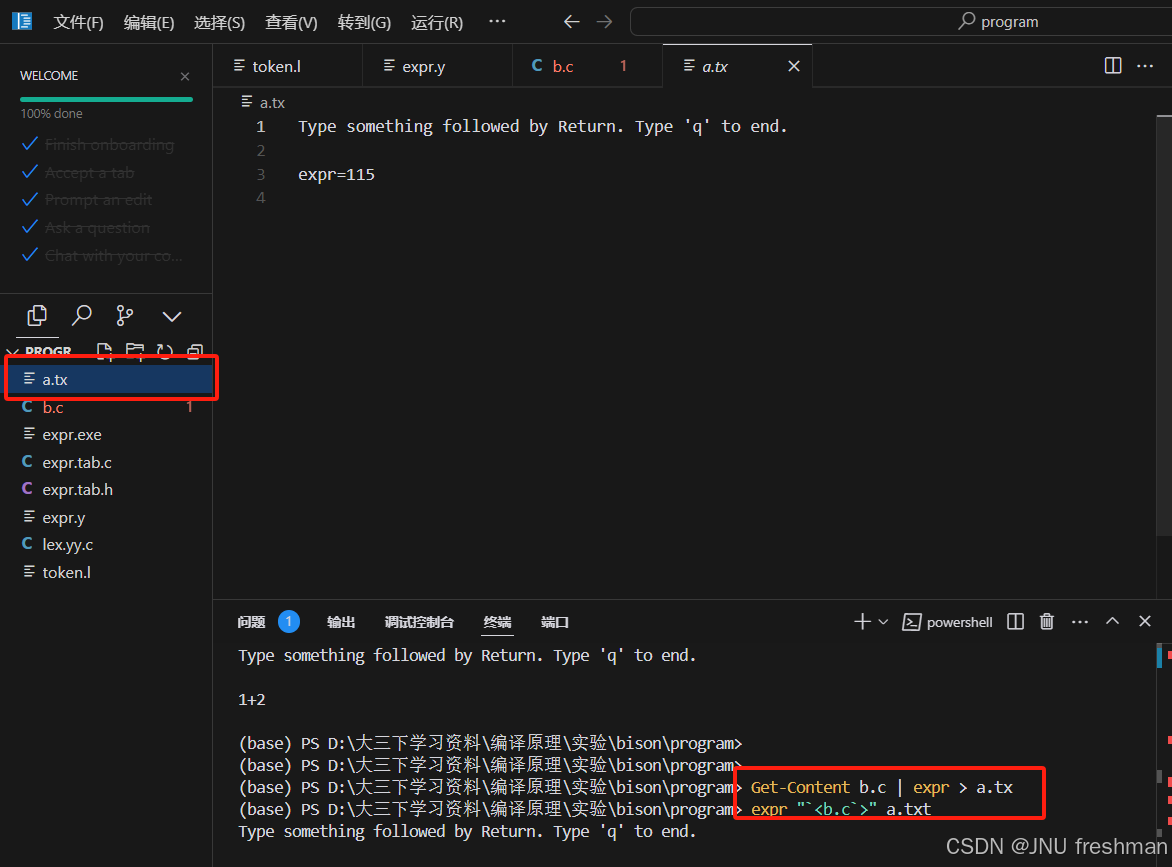The image size is (1172, 867).
Task: Expand additional sidebar views chevron
Action: [172, 317]
